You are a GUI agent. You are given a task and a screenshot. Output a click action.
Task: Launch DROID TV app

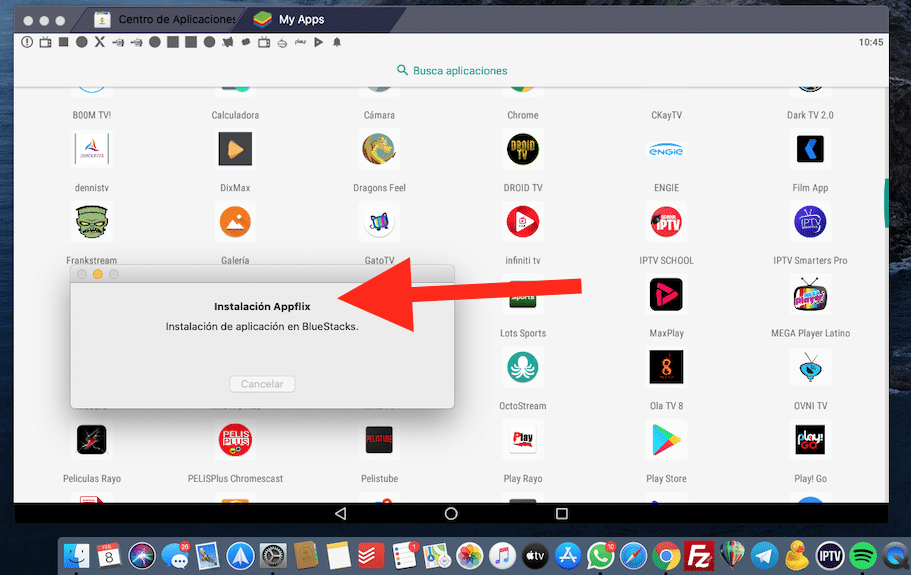coord(523,149)
